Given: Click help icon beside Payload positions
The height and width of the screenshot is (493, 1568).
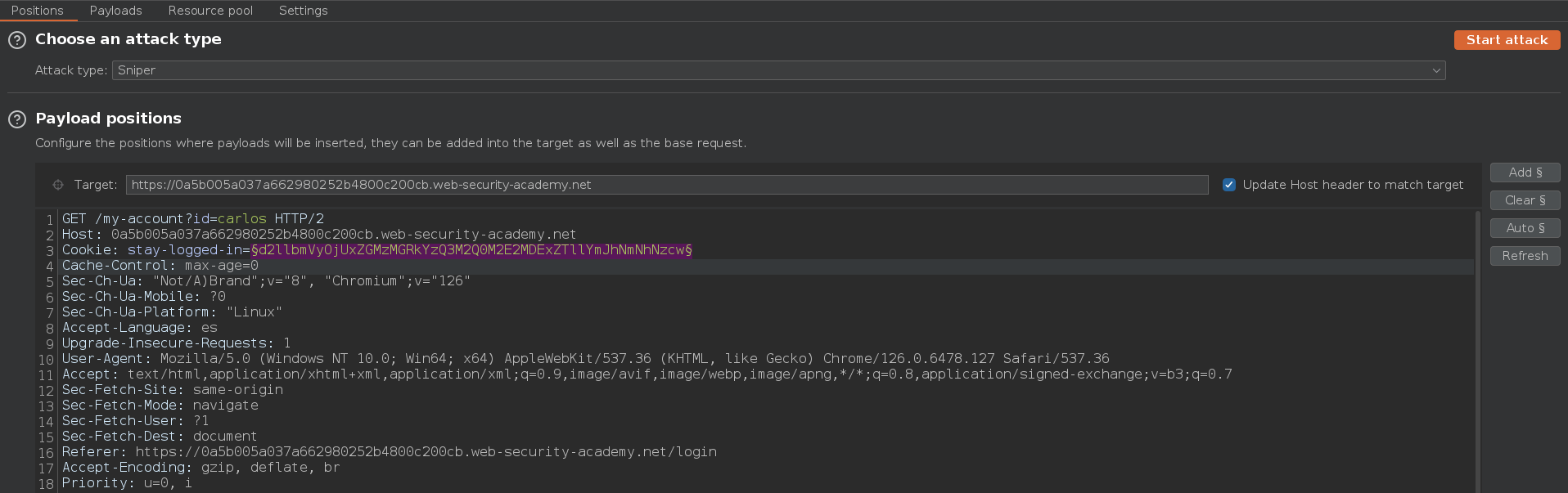Looking at the screenshot, I should [x=17, y=119].
